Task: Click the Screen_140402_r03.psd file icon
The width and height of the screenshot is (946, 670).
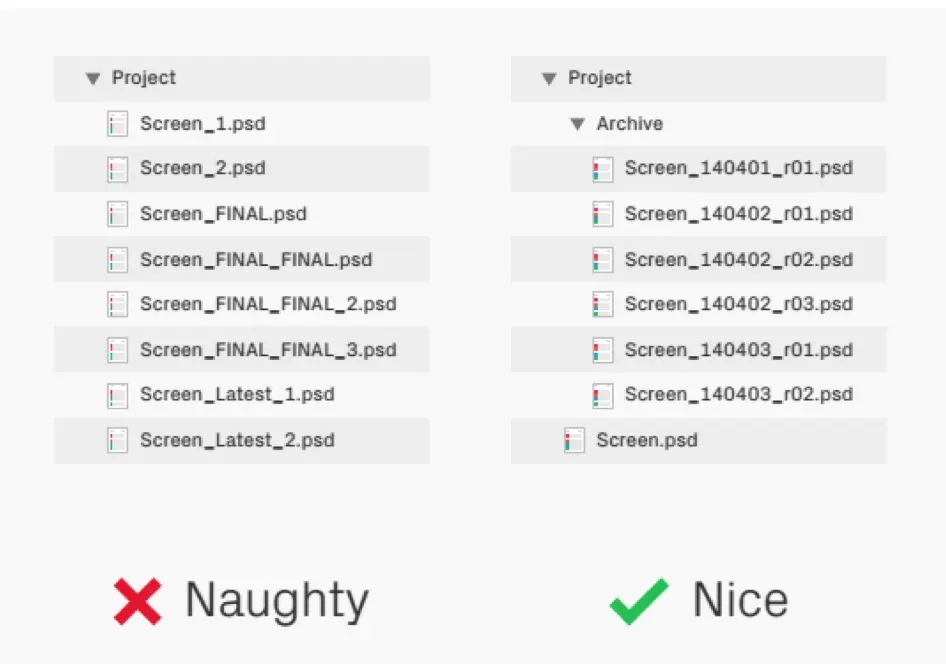Action: click(x=603, y=305)
